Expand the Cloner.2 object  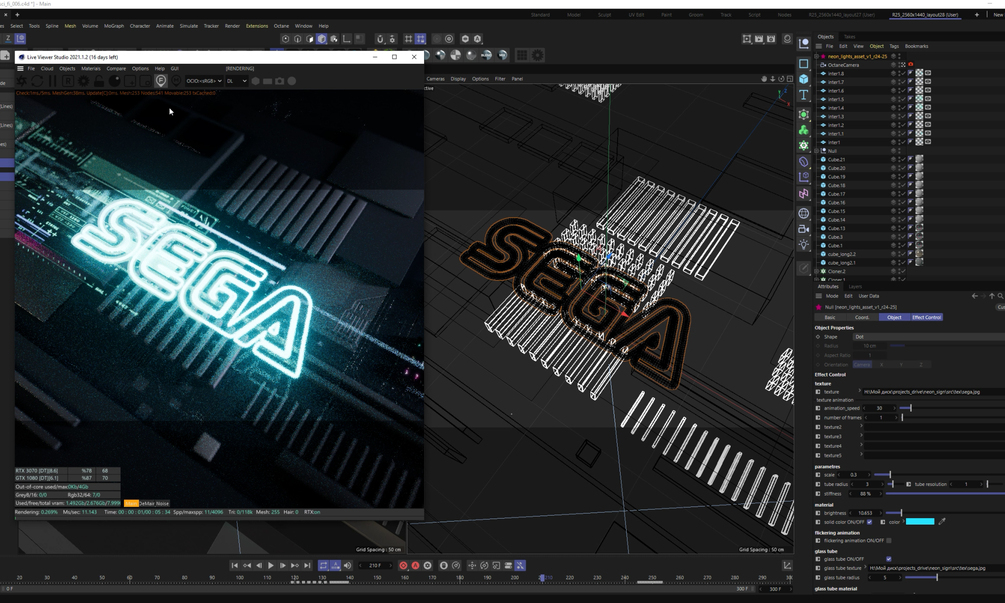817,271
